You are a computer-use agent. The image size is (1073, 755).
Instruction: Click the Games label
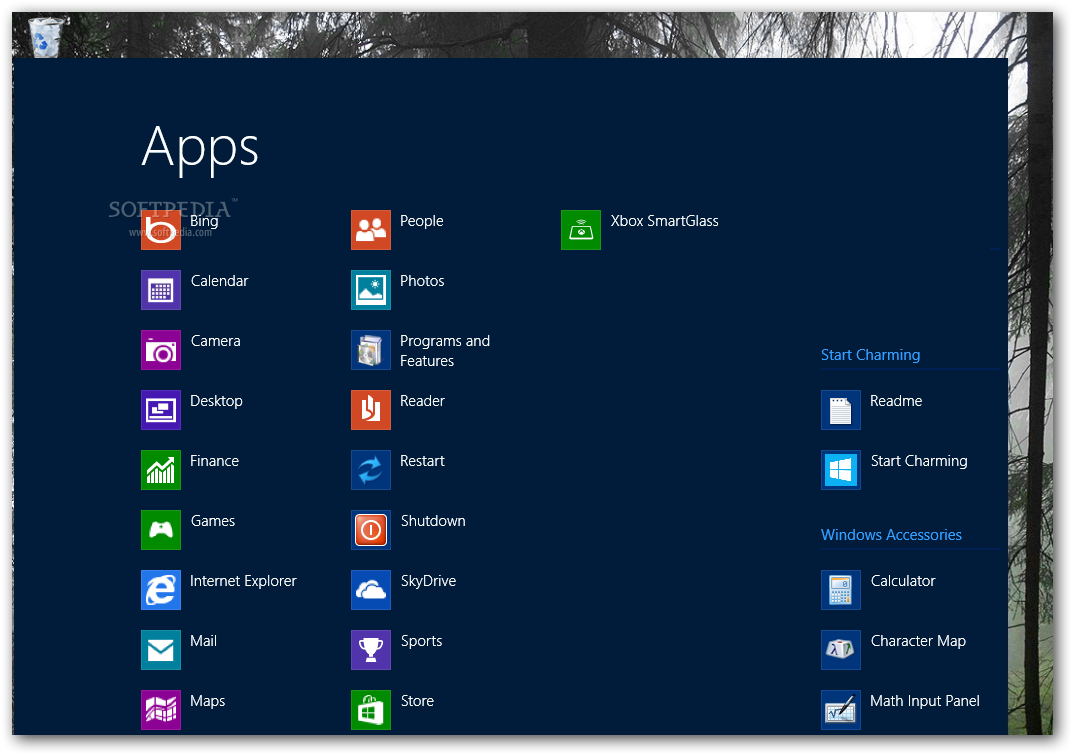[x=213, y=521]
